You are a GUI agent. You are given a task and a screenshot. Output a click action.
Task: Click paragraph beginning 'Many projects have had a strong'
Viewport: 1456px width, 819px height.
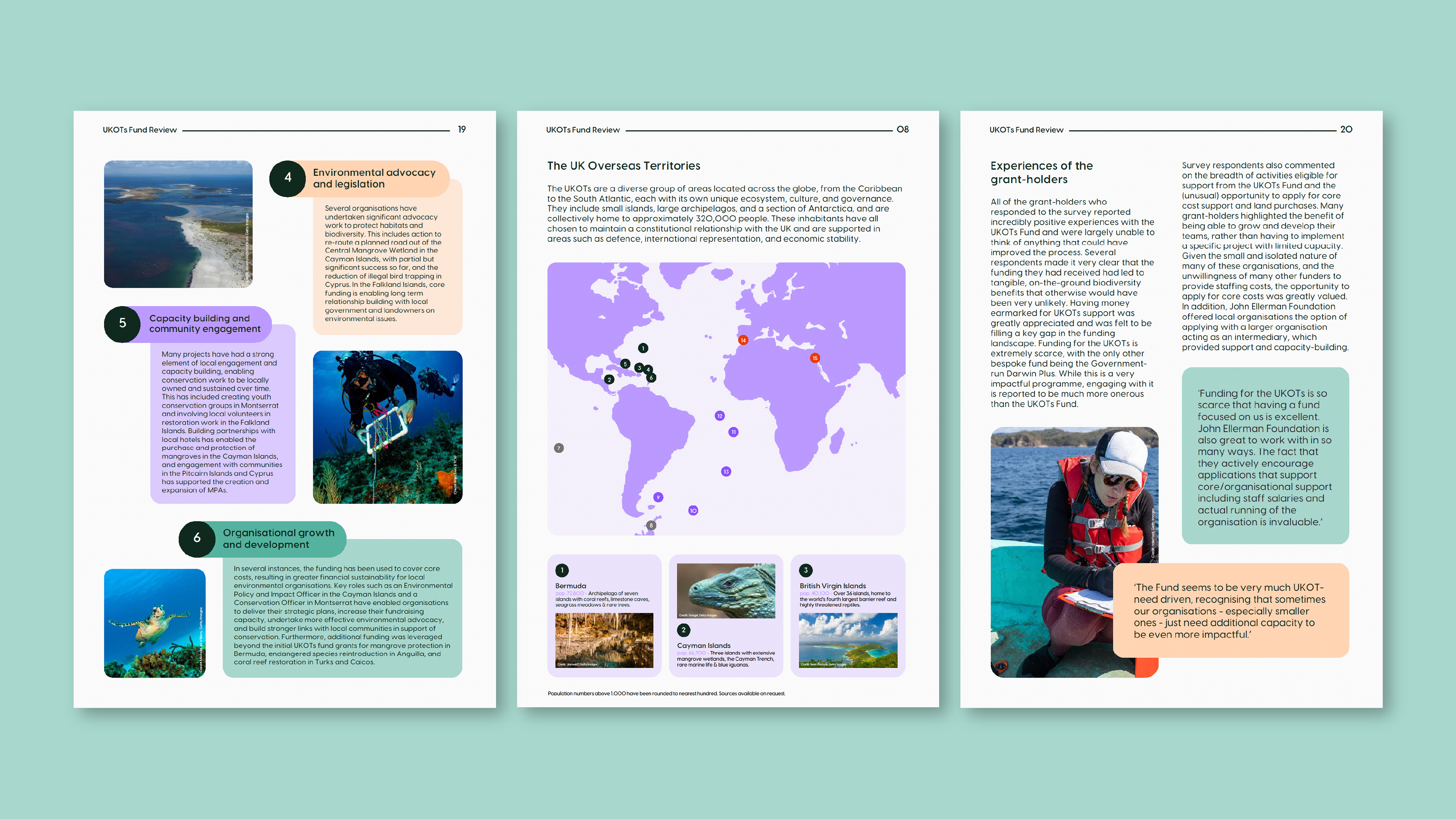point(221,422)
